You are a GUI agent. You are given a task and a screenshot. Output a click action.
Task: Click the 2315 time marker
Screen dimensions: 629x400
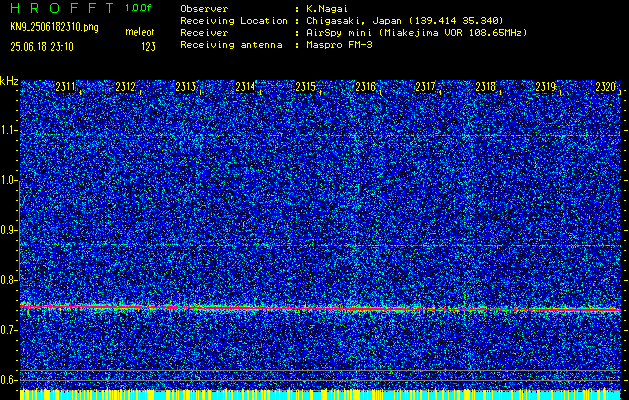coord(306,87)
